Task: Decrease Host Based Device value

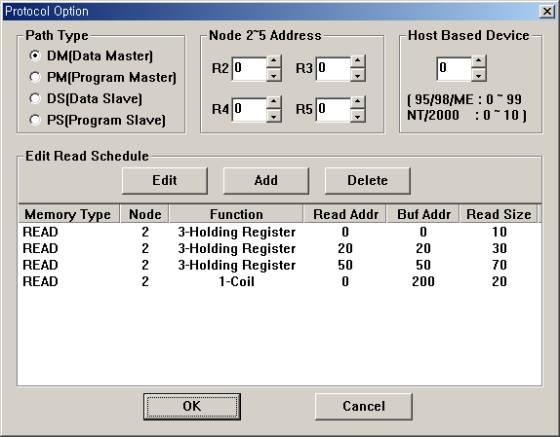Action: tap(479, 75)
